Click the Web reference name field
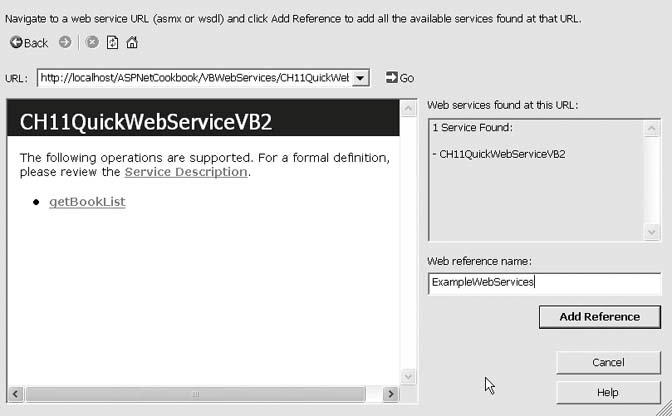Image resolution: width=672 pixels, height=416 pixels. (544, 283)
